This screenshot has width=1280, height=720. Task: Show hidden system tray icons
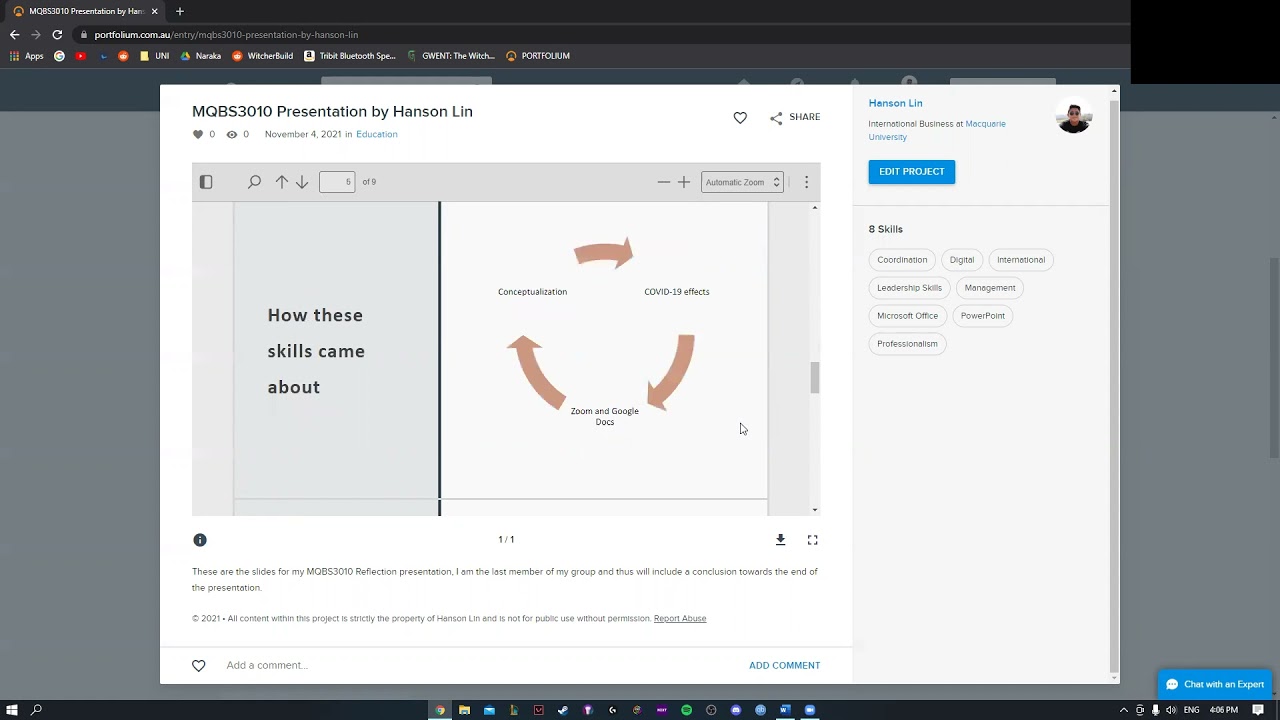1124,710
